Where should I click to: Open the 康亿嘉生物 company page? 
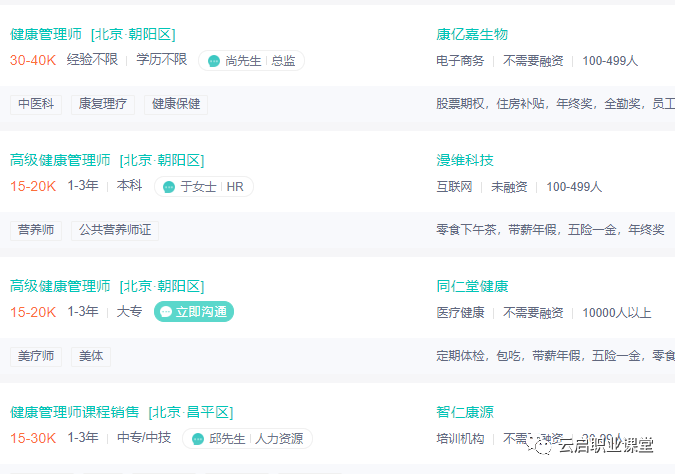click(x=472, y=34)
